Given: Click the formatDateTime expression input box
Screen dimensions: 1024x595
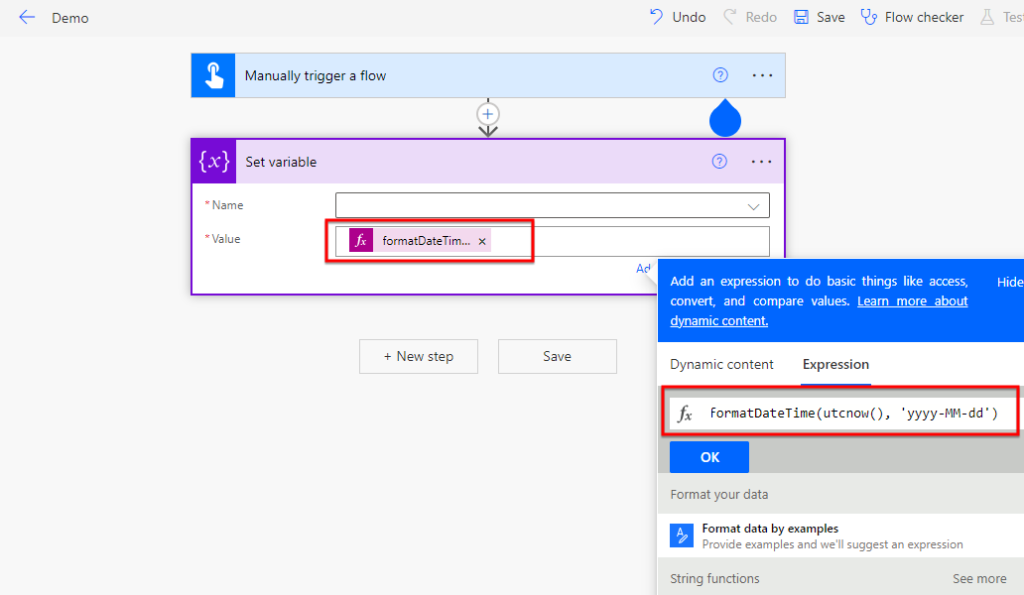Looking at the screenshot, I should click(842, 413).
